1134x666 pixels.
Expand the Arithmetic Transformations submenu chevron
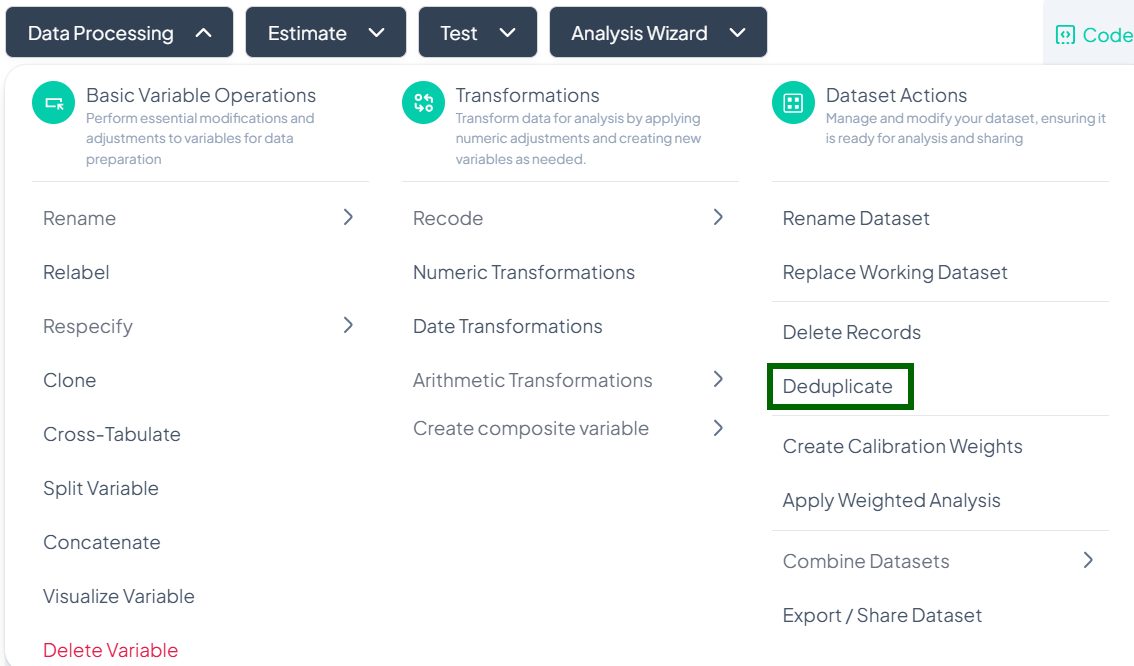tap(718, 379)
